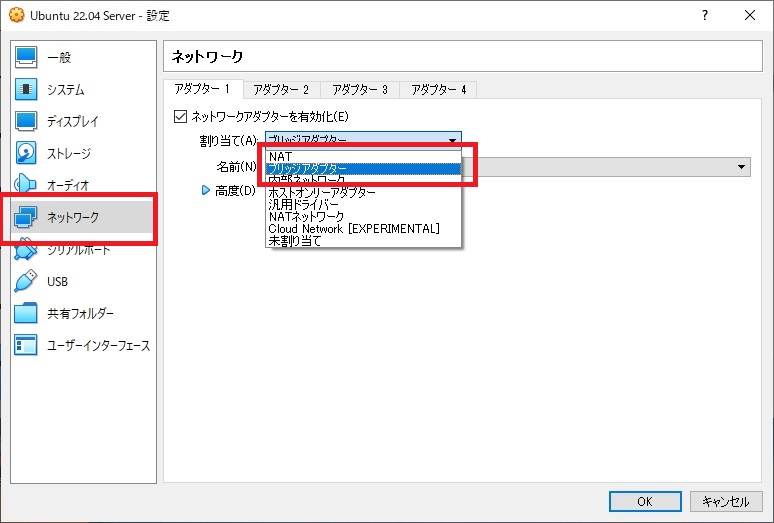774x523 pixels.
Task: Switch to the アダプター 1 tab
Action: point(202,89)
